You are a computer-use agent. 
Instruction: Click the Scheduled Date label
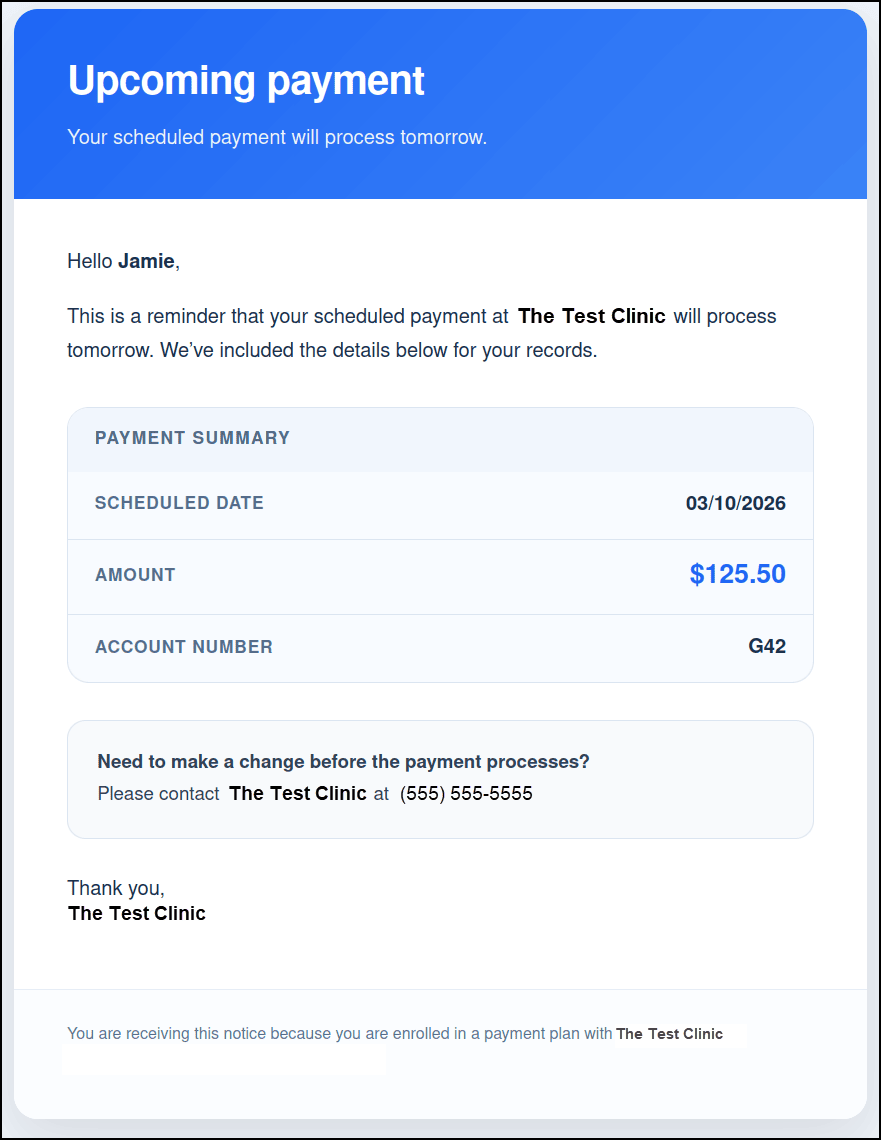(x=179, y=503)
